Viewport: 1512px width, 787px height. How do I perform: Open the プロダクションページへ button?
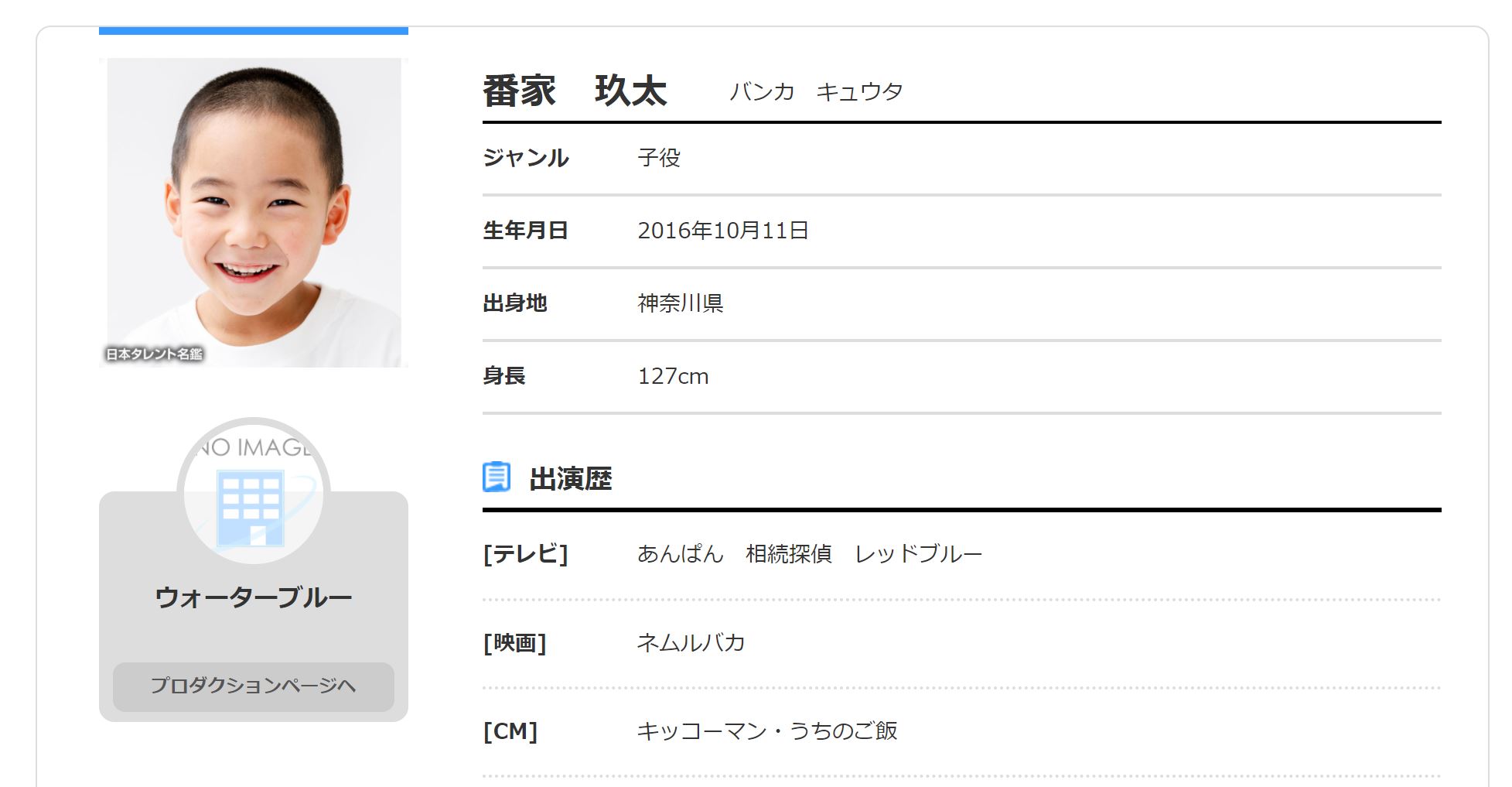click(253, 686)
